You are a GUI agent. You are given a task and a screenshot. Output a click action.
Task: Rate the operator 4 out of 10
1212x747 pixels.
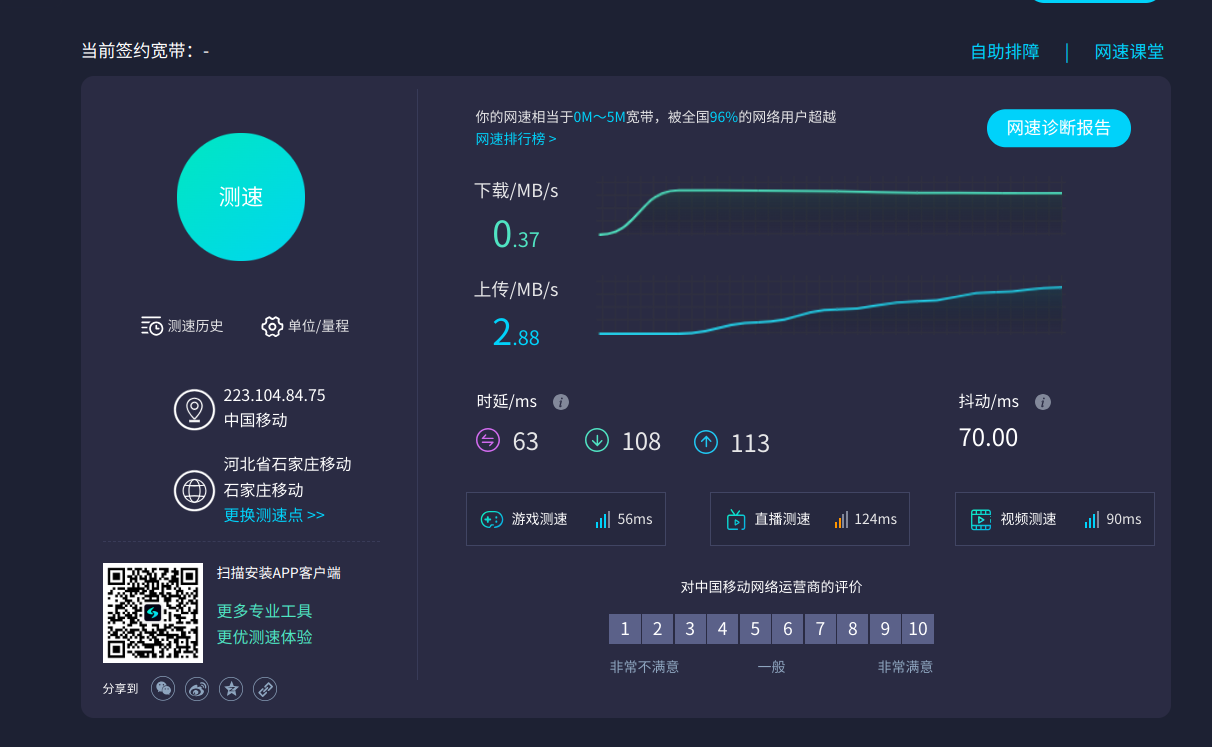click(x=722, y=629)
